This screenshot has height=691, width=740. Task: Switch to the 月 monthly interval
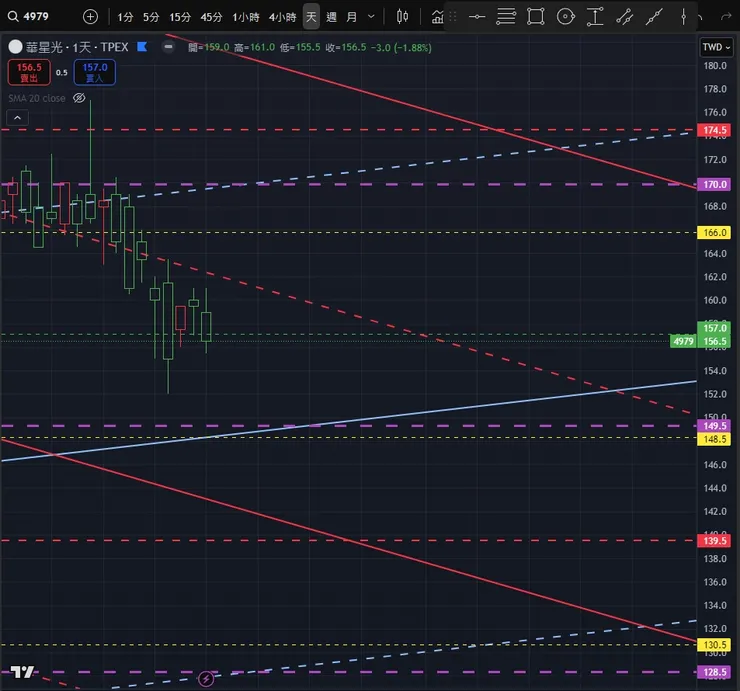coord(351,17)
